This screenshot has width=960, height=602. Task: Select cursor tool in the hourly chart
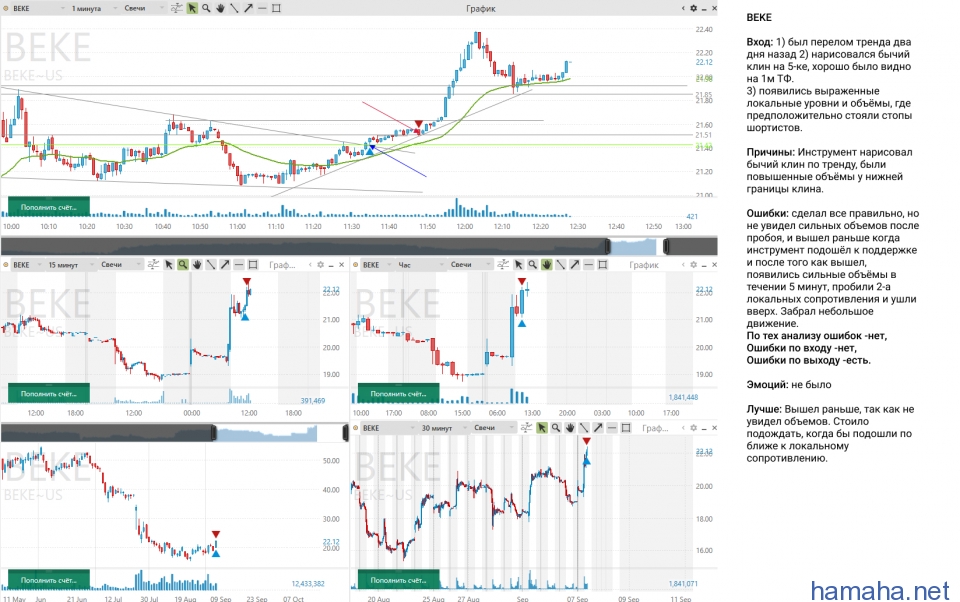point(519,265)
